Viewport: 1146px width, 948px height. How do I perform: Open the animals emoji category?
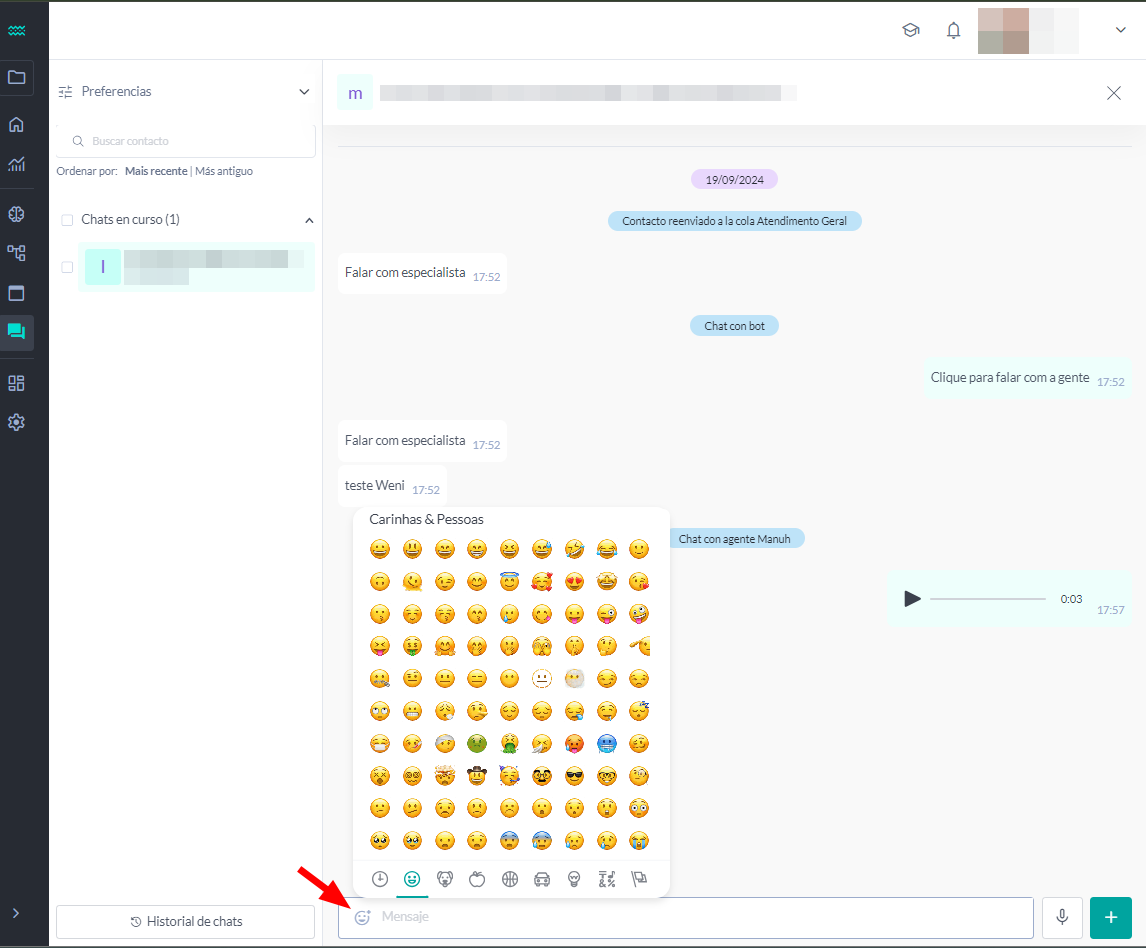[445, 879]
